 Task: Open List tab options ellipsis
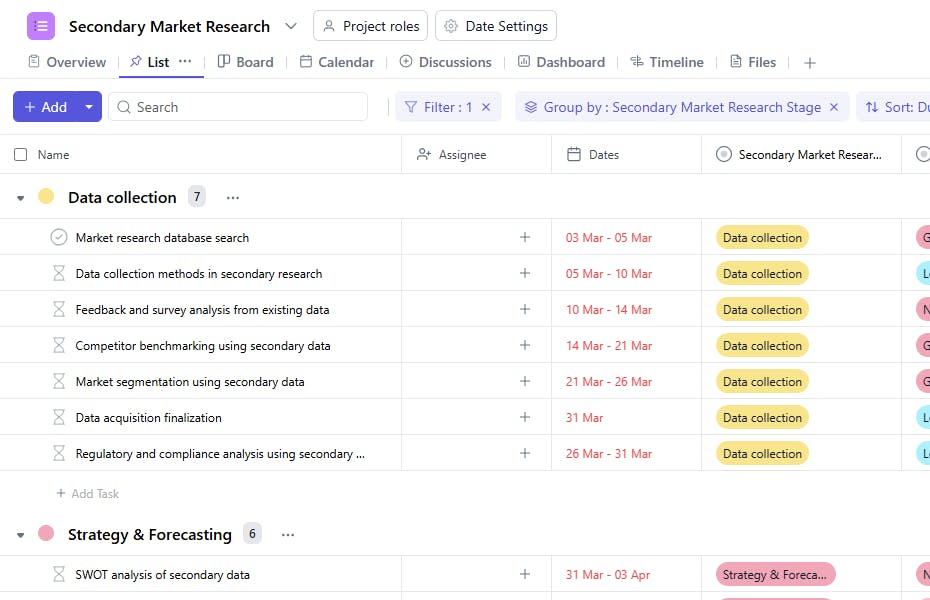pos(185,62)
